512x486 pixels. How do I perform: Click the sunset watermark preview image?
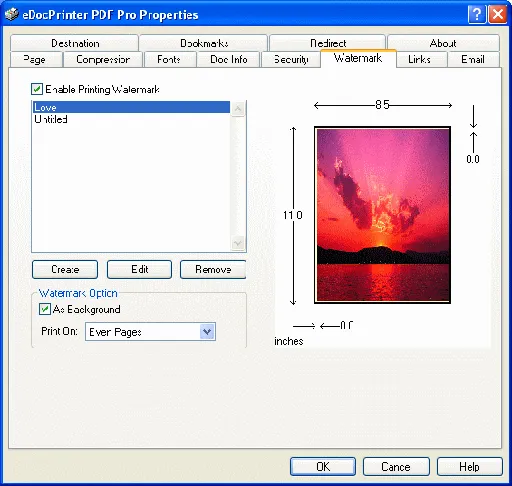(x=382, y=215)
